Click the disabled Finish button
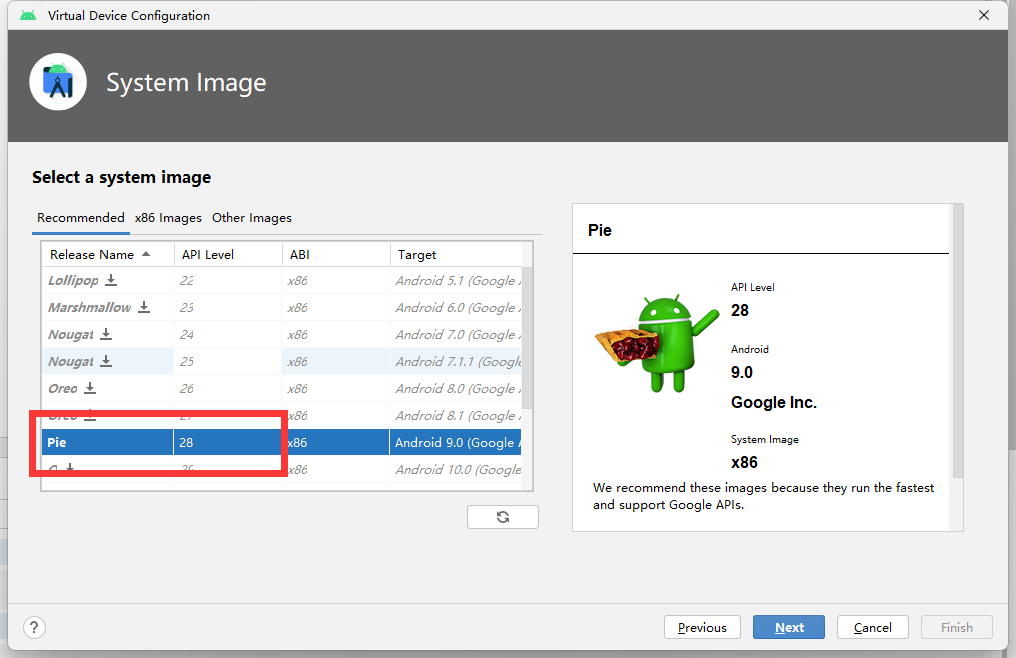The image size is (1016, 658). pyautogui.click(x=956, y=628)
